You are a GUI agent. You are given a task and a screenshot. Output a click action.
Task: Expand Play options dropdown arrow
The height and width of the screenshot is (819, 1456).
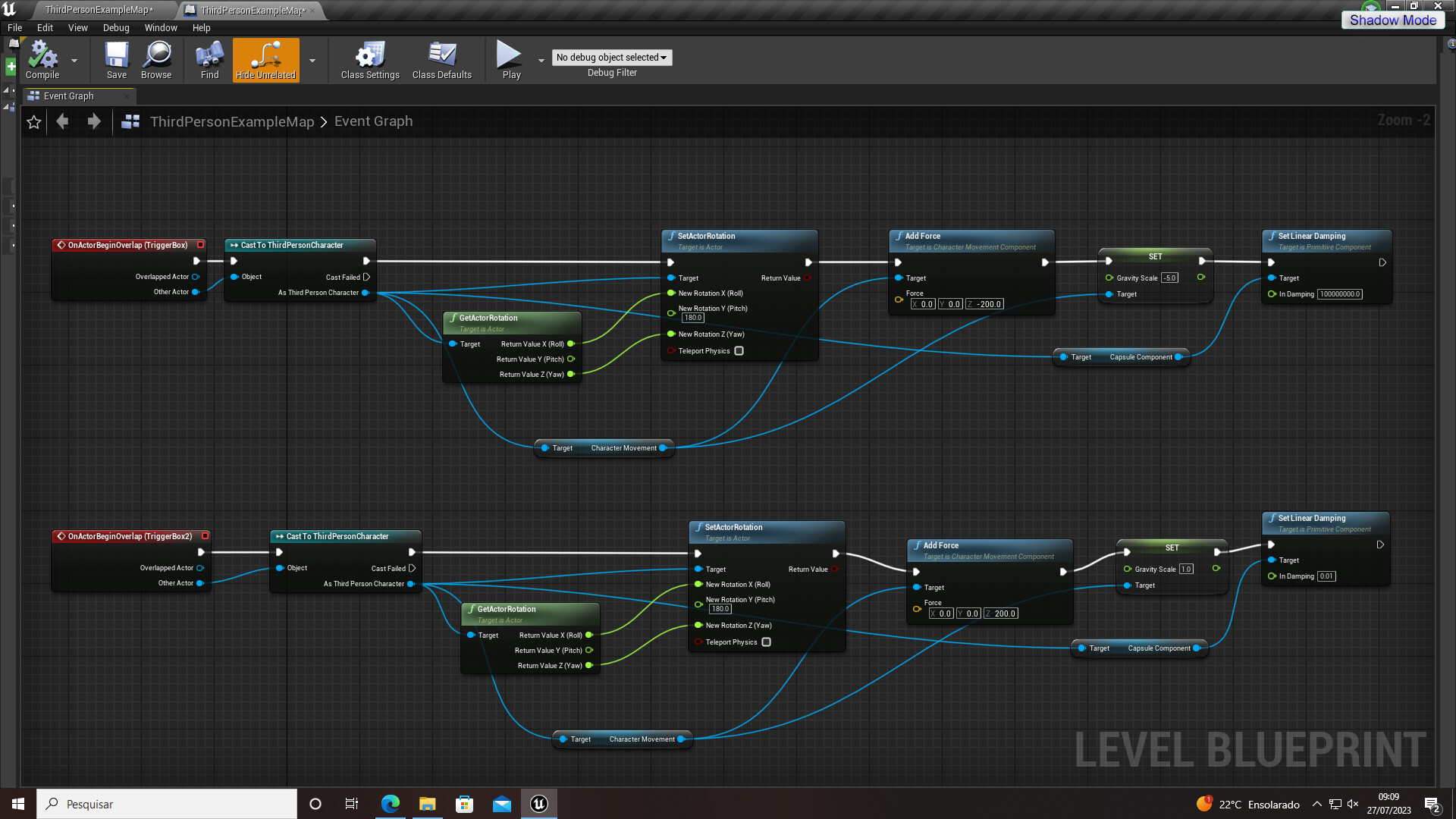(x=541, y=61)
